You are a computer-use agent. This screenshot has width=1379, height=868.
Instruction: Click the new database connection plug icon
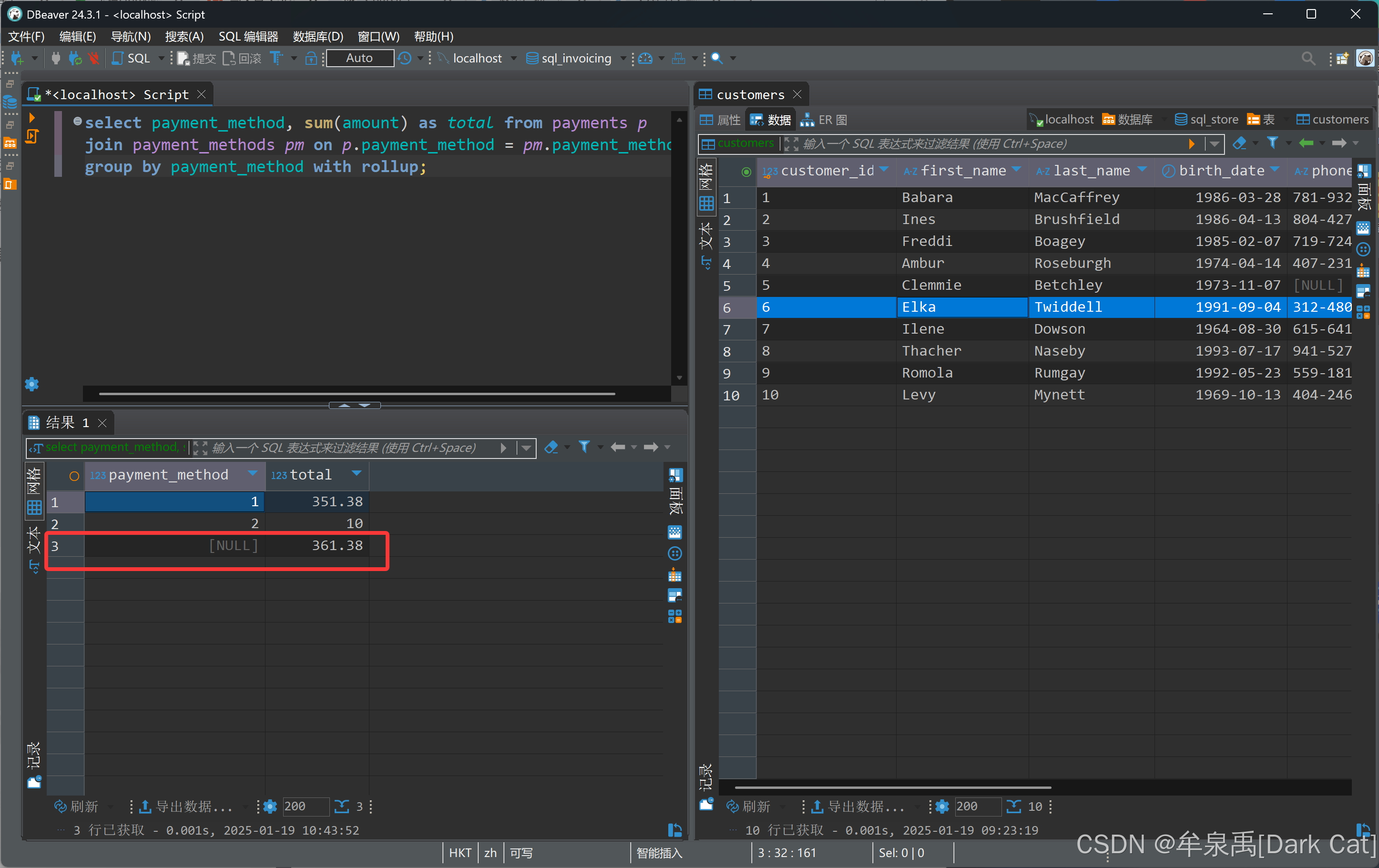click(x=17, y=59)
